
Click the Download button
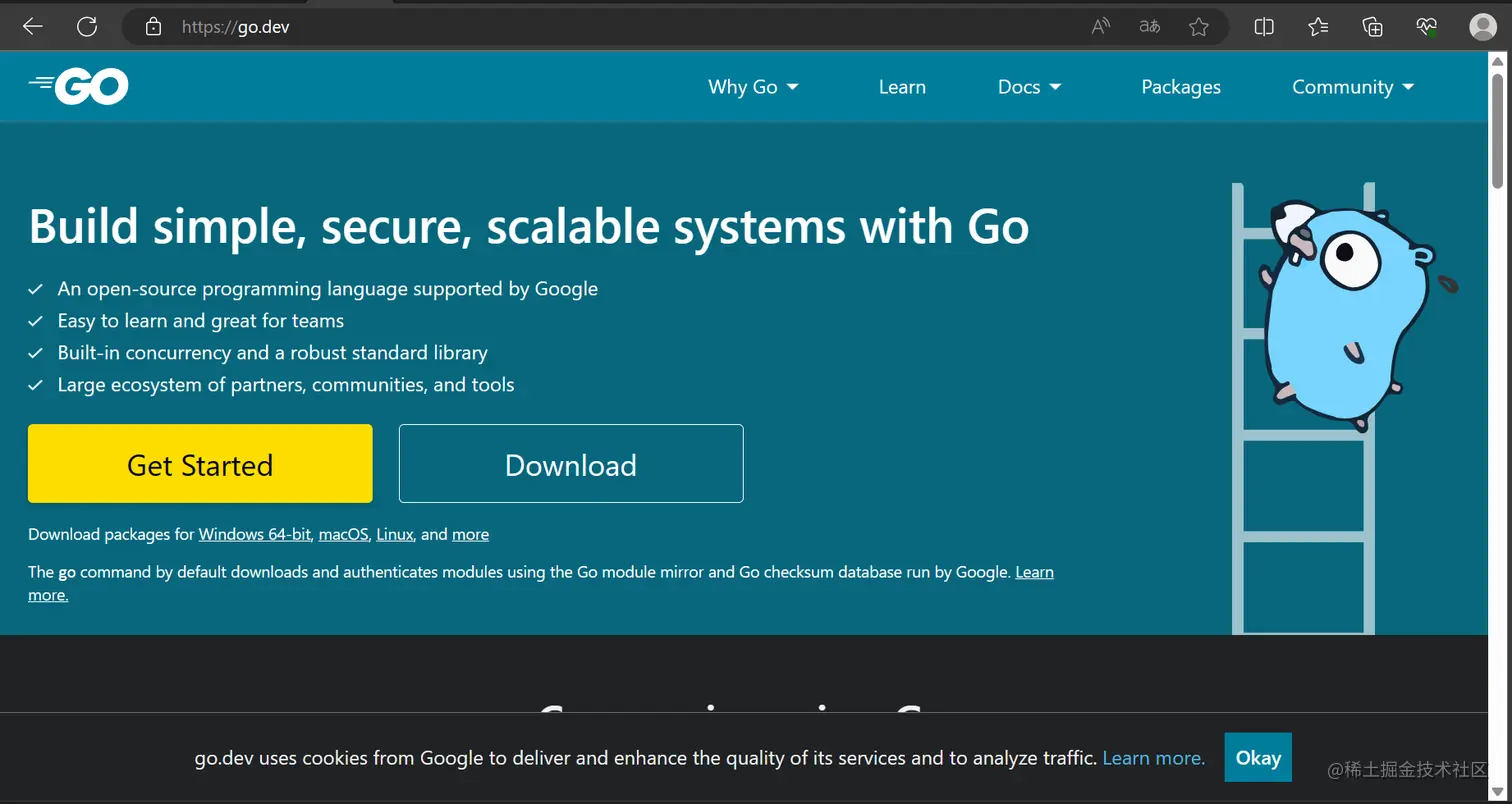point(571,464)
